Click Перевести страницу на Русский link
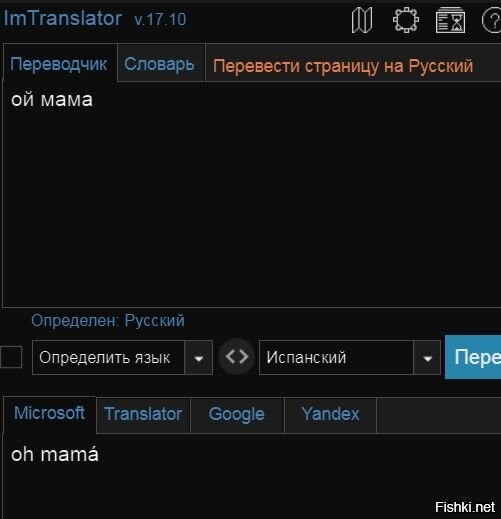Screen dimensions: 501x519 tap(343, 66)
